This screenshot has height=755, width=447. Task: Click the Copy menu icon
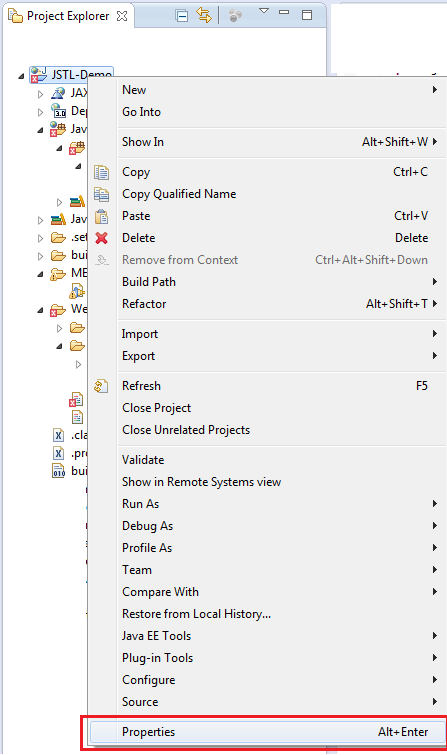[102, 172]
